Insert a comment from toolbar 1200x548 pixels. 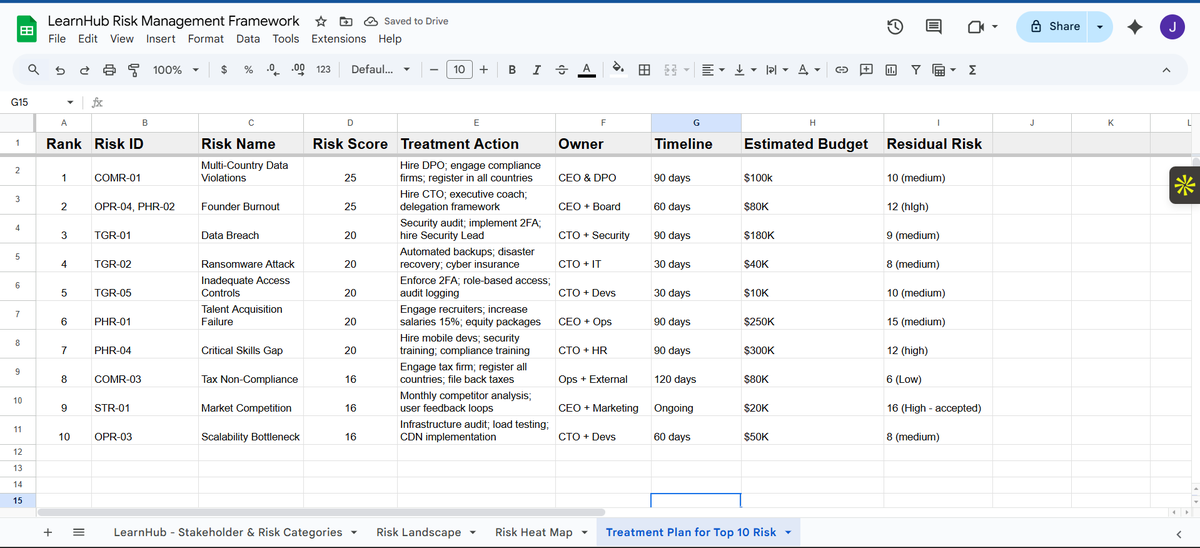coord(866,70)
